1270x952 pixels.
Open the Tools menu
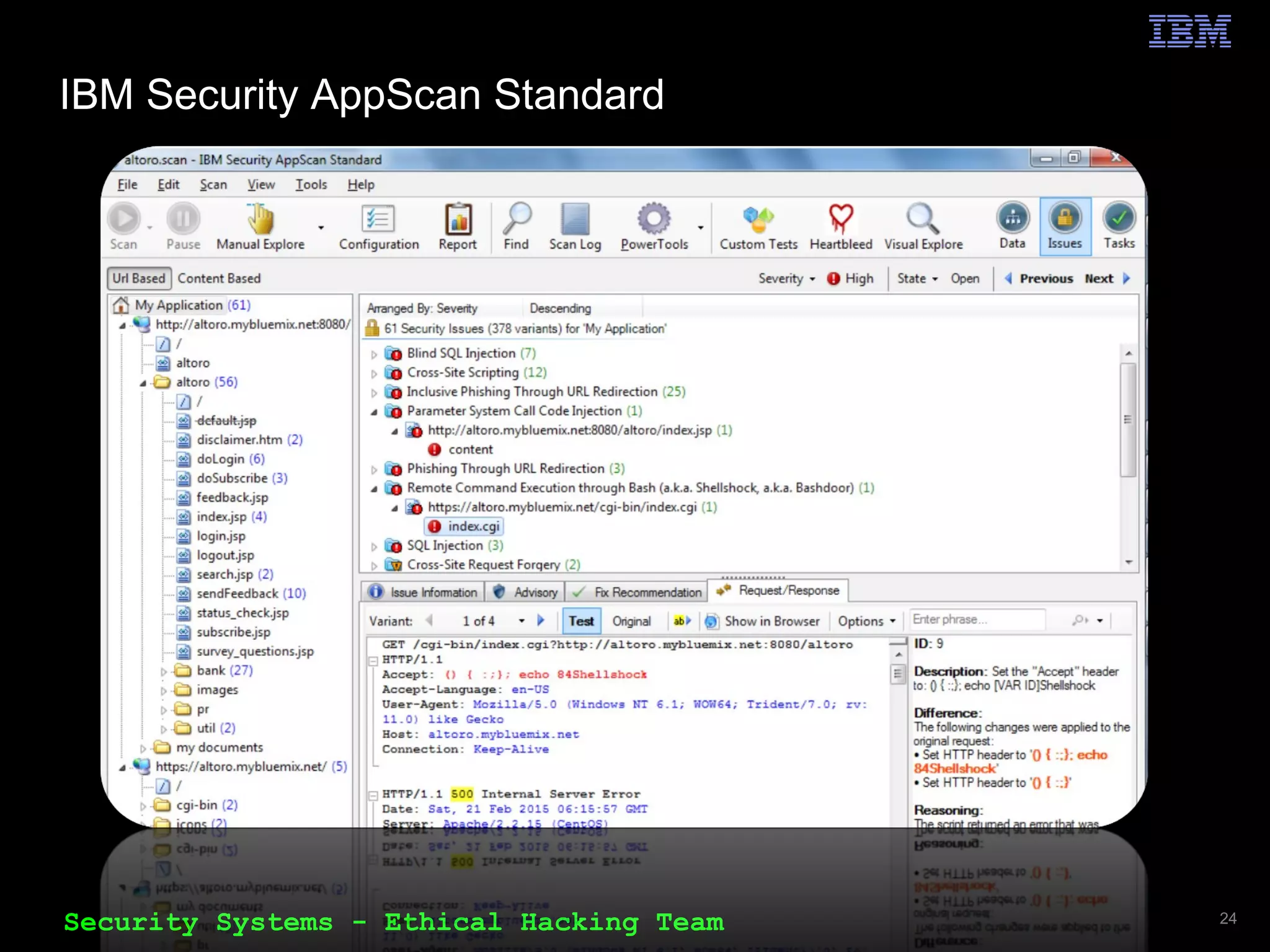pyautogui.click(x=311, y=185)
